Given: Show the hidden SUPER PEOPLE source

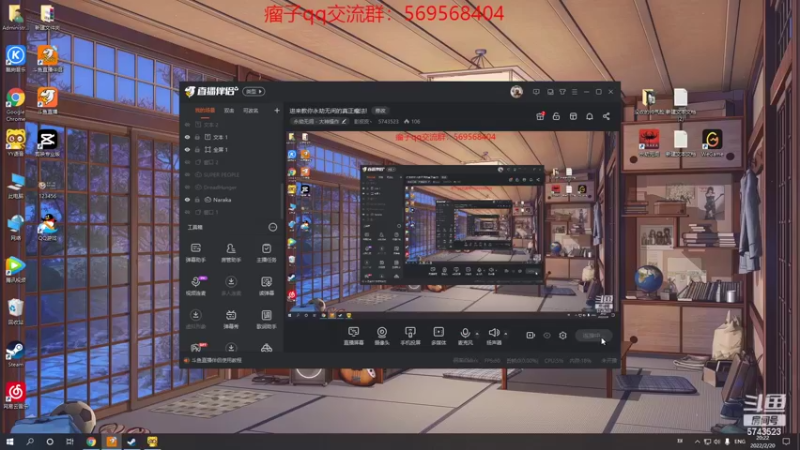Looking at the screenshot, I should coord(187,174).
